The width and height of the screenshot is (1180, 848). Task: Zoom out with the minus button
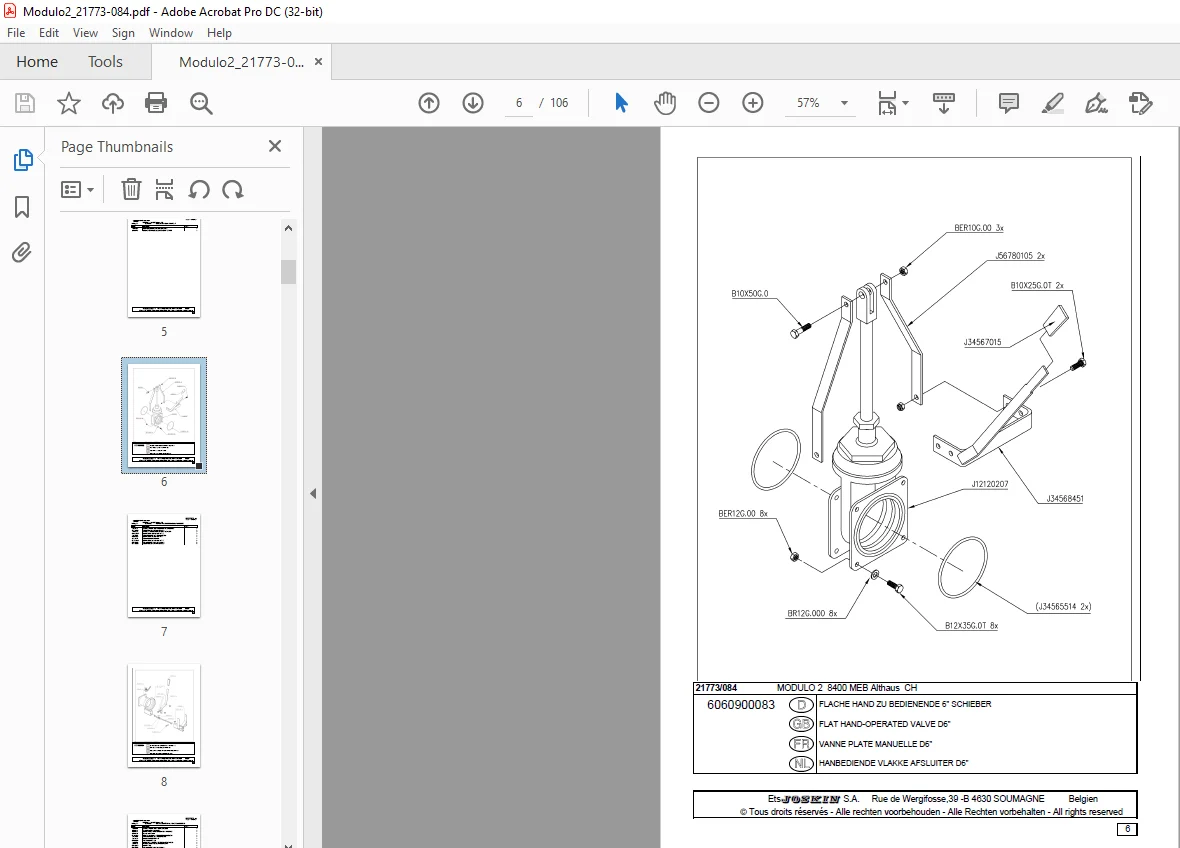pyautogui.click(x=709, y=103)
